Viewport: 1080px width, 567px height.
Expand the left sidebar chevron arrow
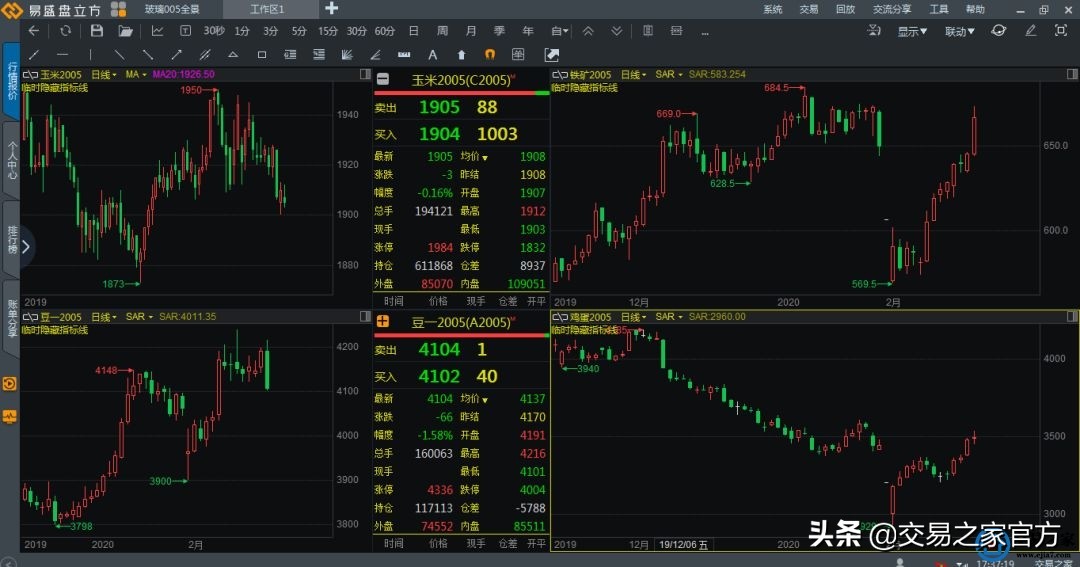(x=25, y=247)
